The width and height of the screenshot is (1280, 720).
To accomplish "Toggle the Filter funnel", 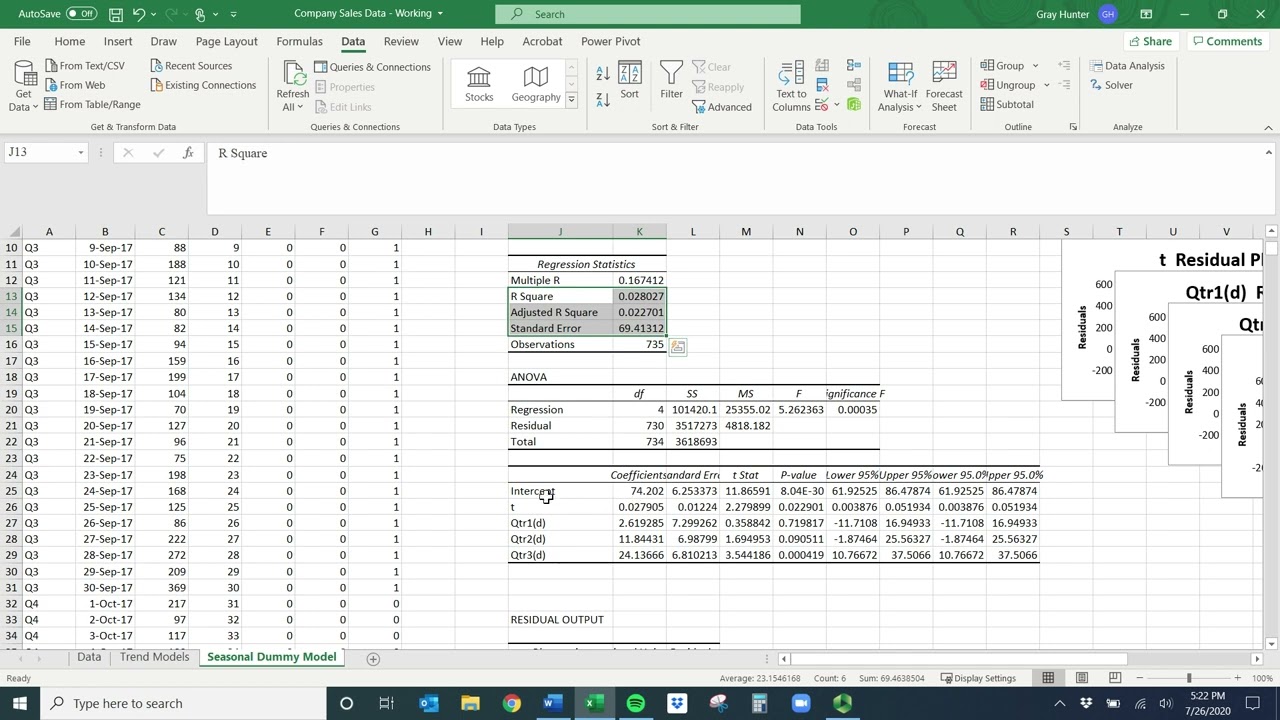I will click(x=671, y=81).
